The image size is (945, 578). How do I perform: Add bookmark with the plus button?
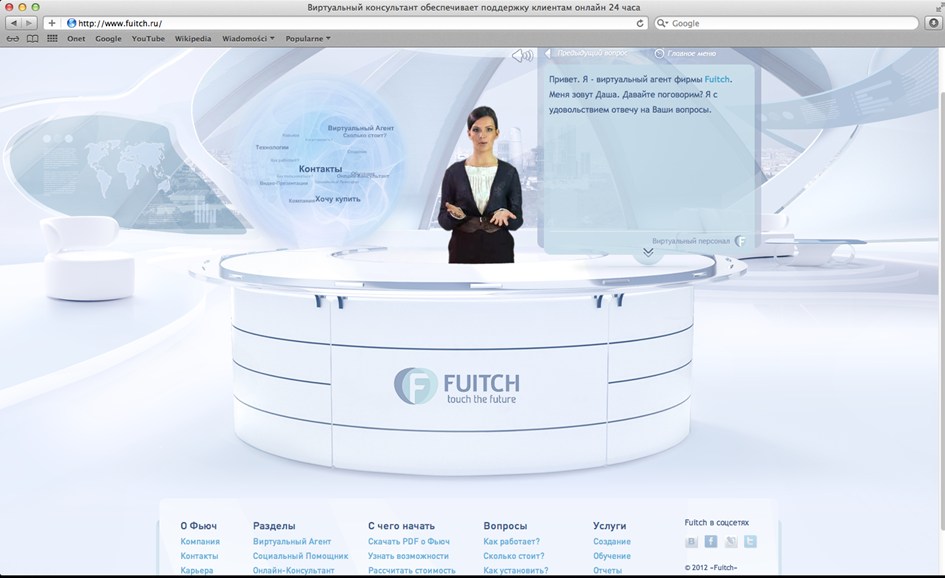(x=52, y=23)
